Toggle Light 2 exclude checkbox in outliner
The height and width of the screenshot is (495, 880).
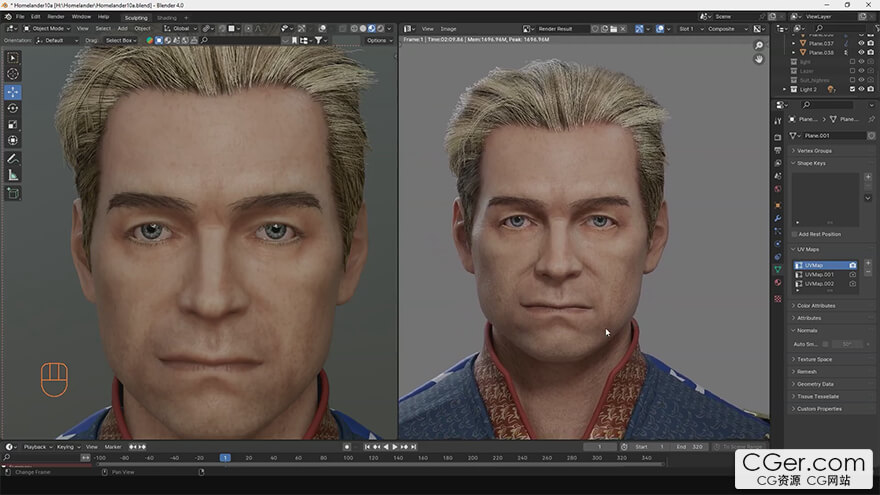pyautogui.click(x=851, y=89)
